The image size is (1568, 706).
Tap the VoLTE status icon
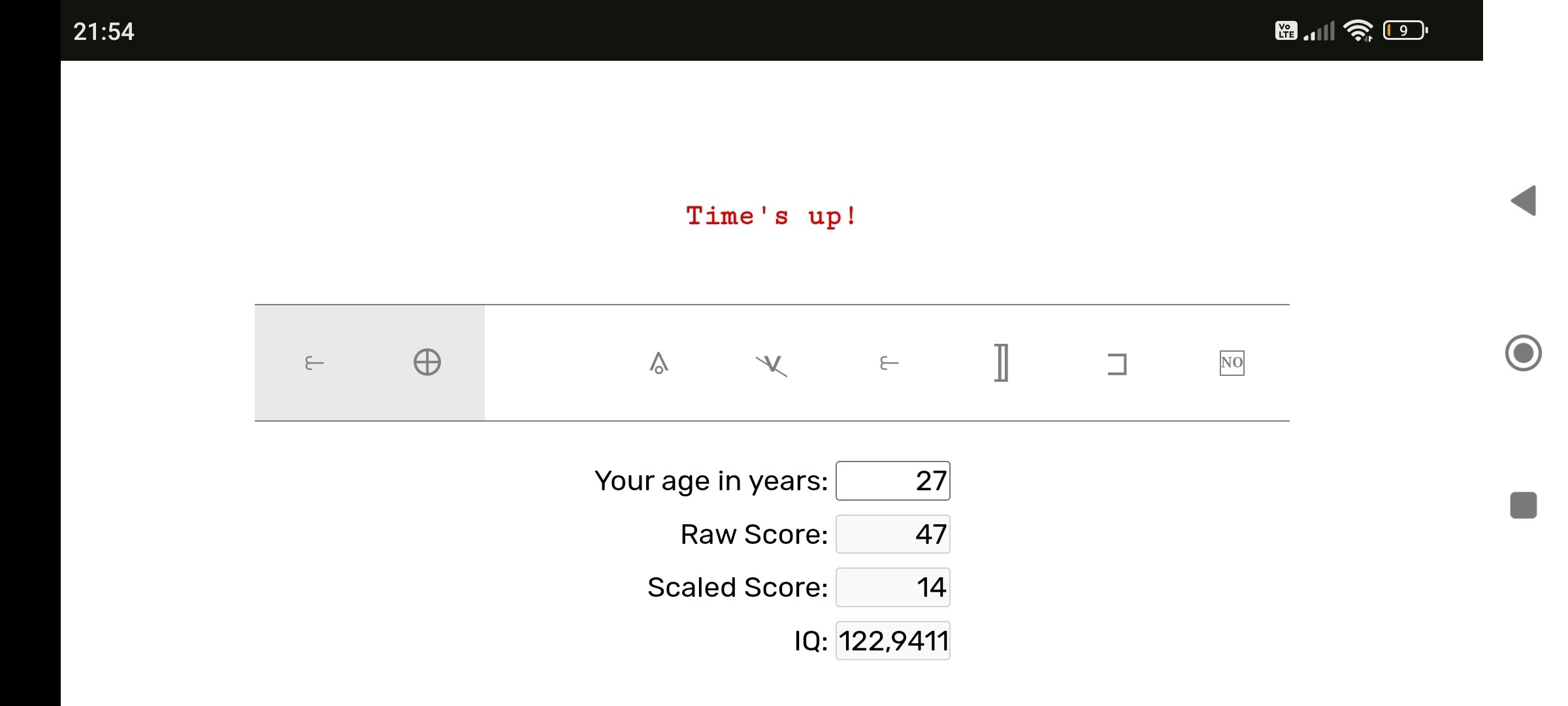pyautogui.click(x=1286, y=31)
